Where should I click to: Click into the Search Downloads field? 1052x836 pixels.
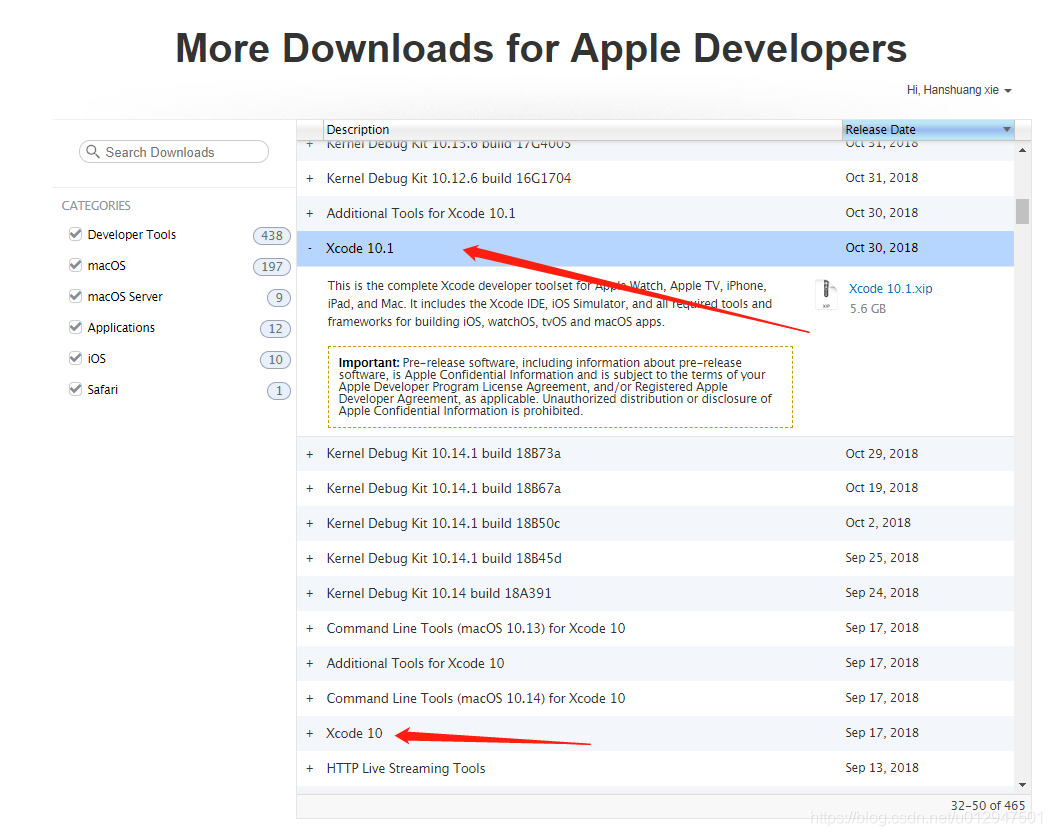click(x=174, y=152)
